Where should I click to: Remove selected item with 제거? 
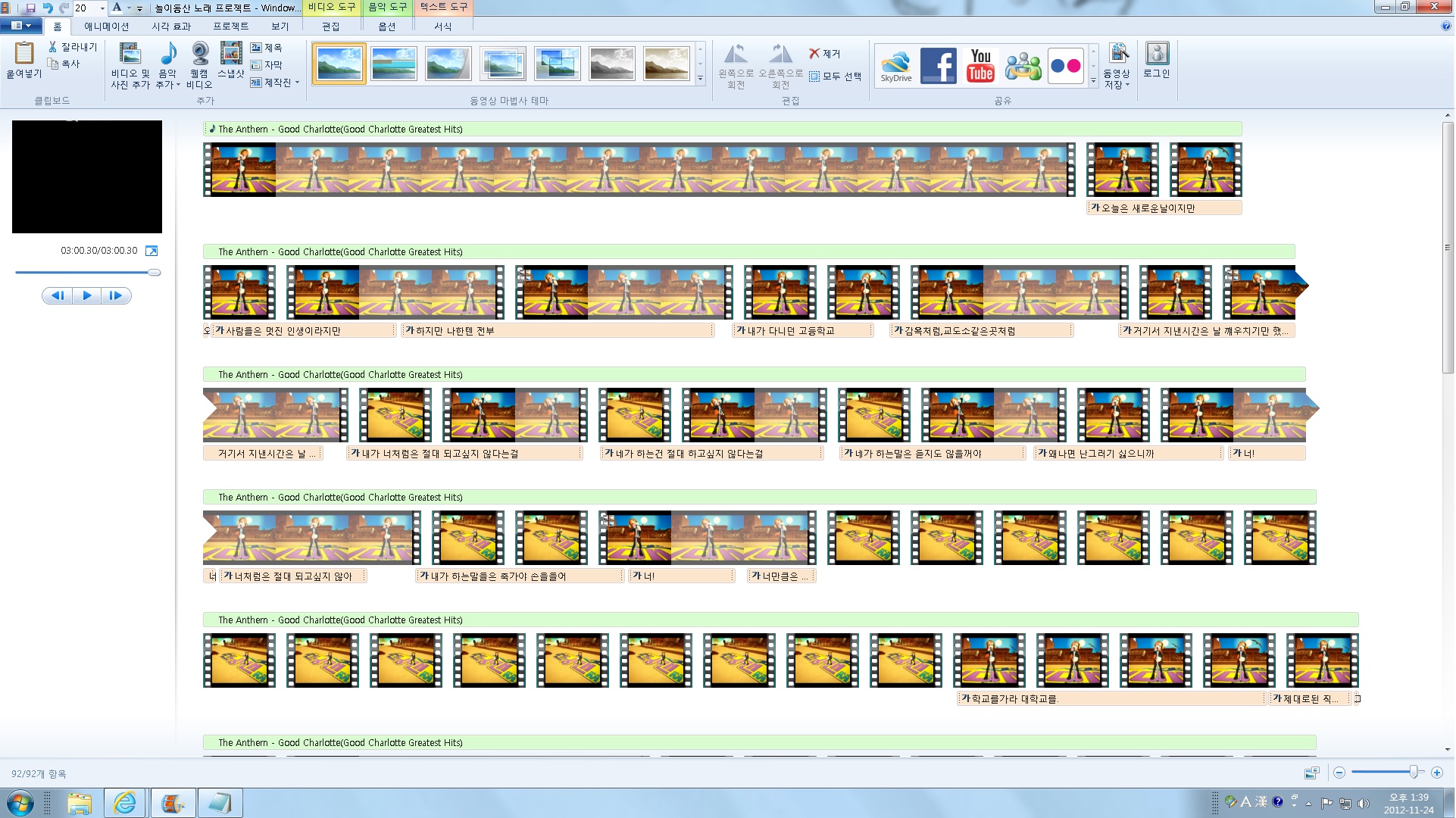(x=824, y=54)
